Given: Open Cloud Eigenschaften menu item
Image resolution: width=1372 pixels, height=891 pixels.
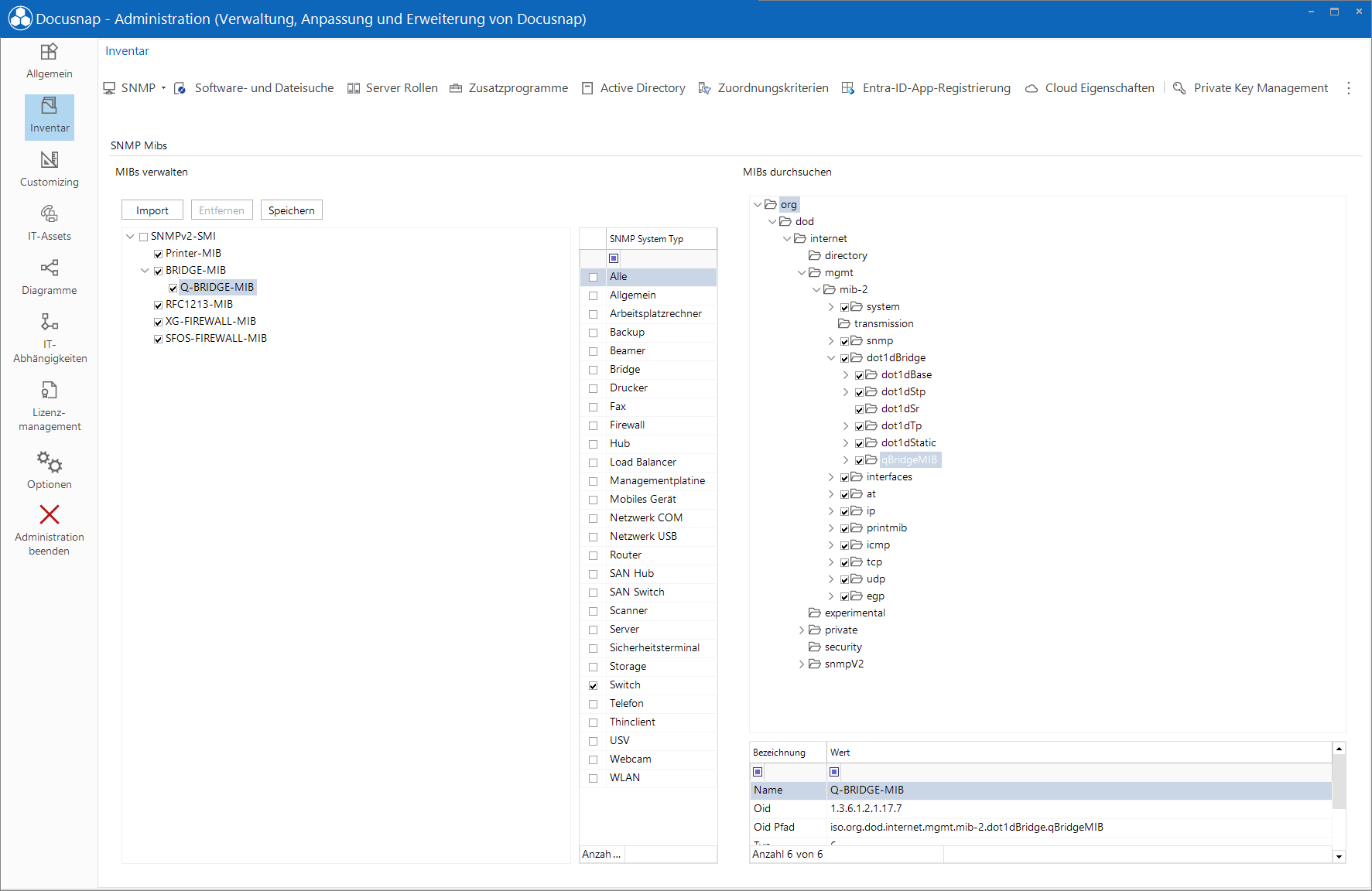Looking at the screenshot, I should 1100,88.
